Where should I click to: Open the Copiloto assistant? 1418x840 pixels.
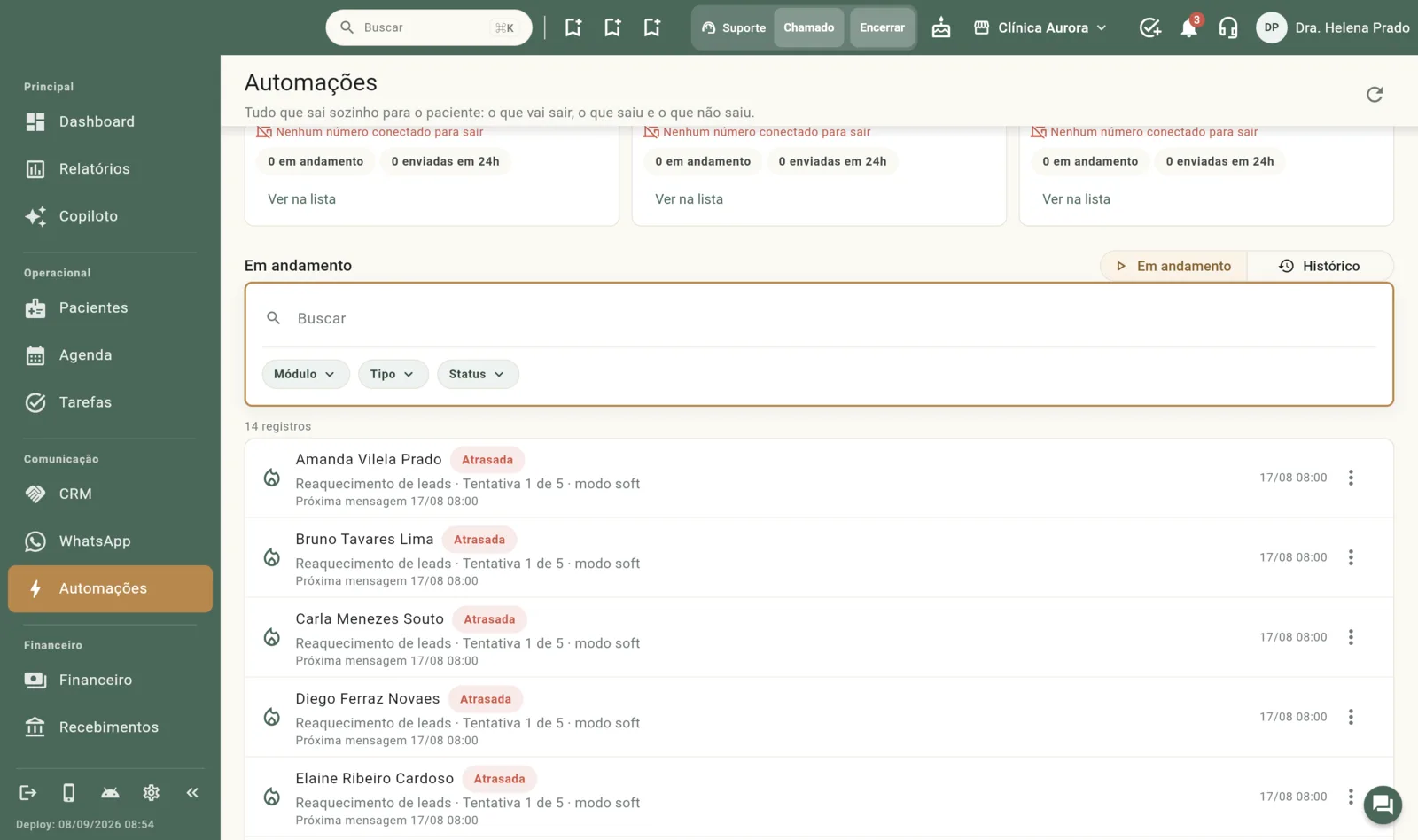pyautogui.click(x=110, y=216)
